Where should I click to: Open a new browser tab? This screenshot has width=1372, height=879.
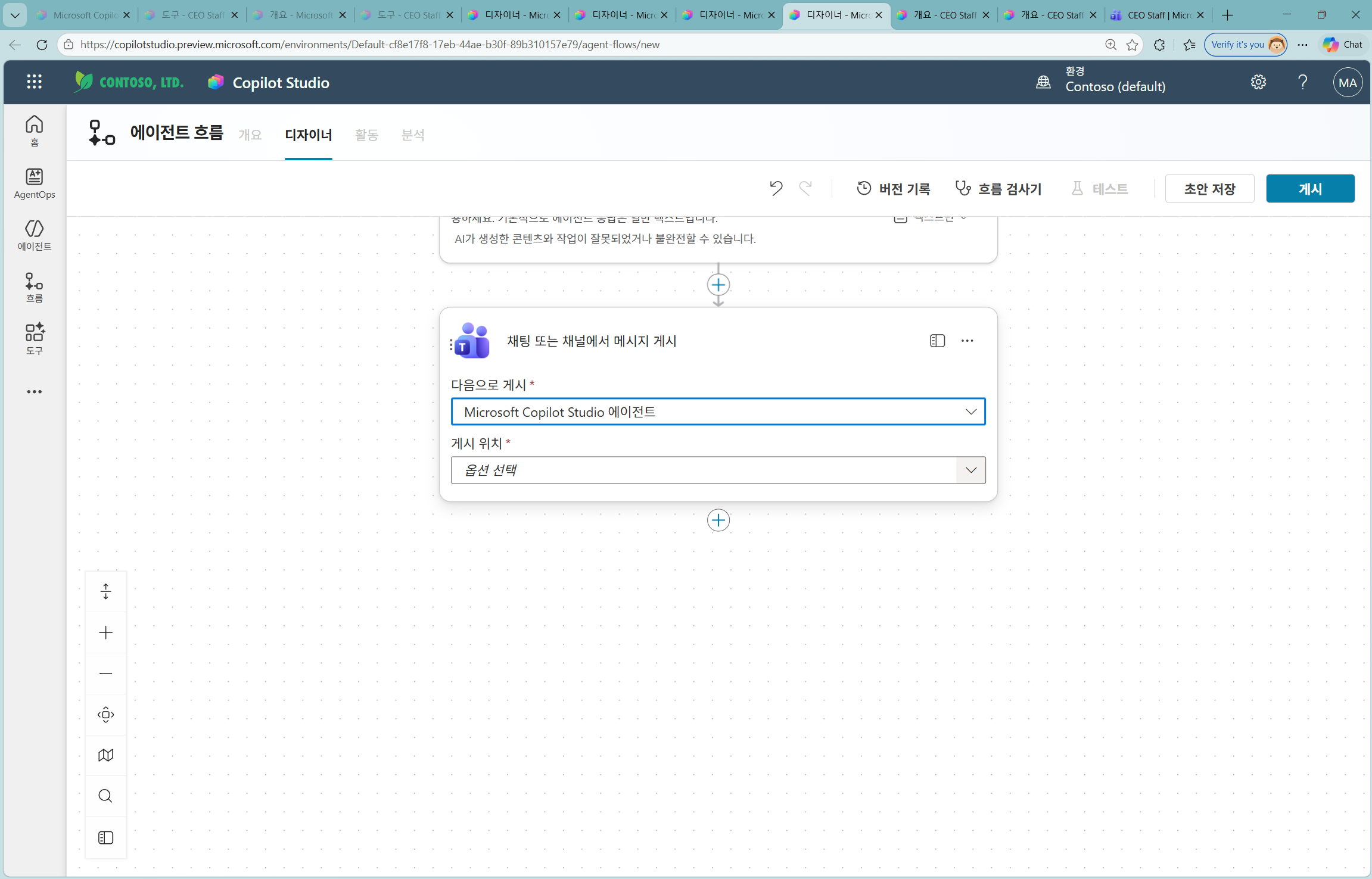[x=1227, y=15]
